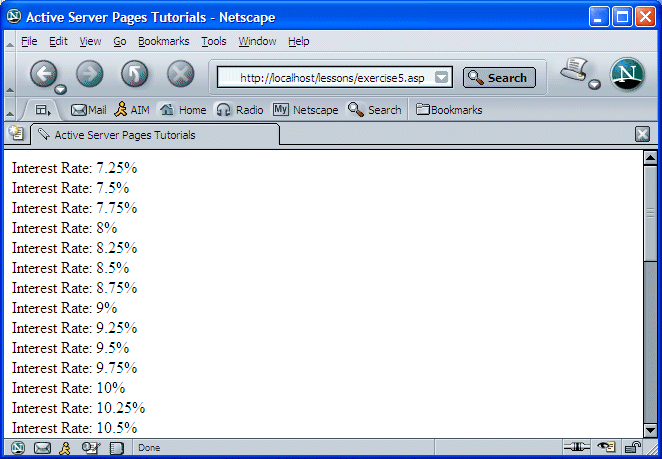Click the Netscape icon in the title bar

[14, 16]
